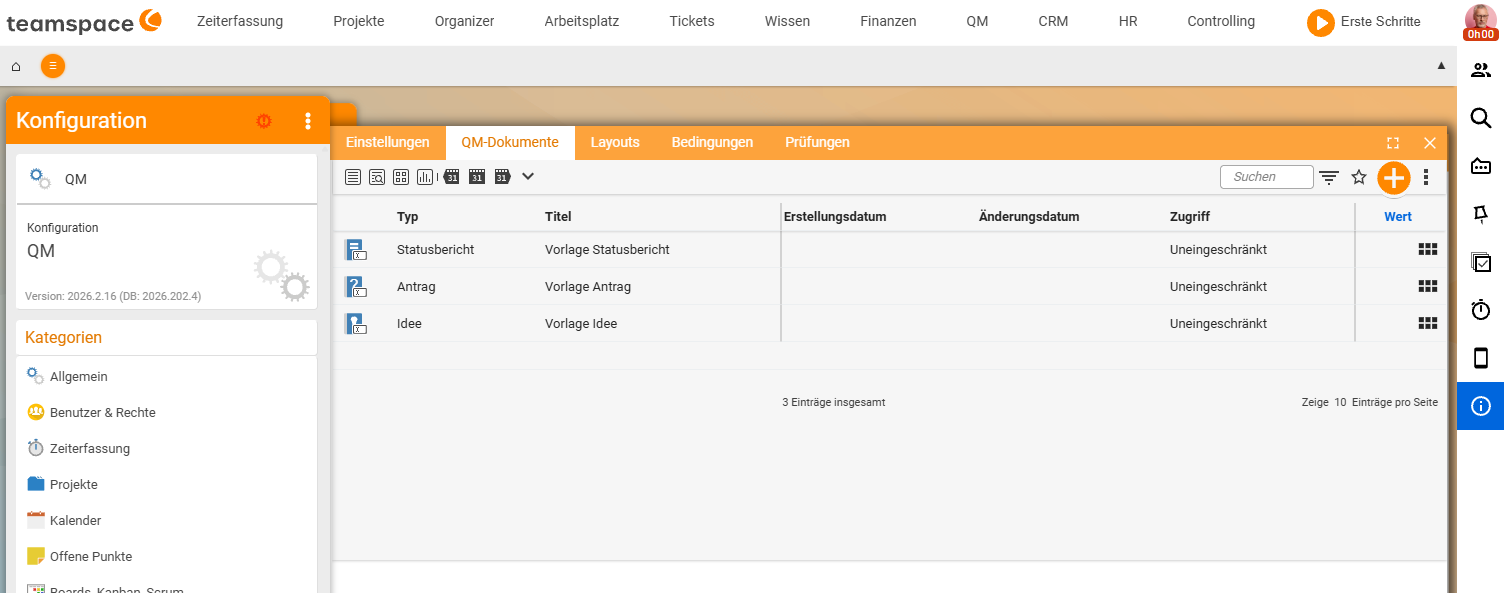This screenshot has width=1504, height=593.
Task: Close the QM-Dokumente panel
Action: coord(1430,143)
